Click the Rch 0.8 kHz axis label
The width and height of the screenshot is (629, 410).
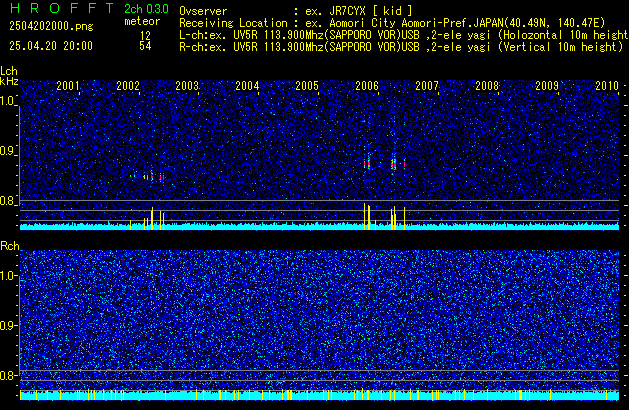(8, 375)
